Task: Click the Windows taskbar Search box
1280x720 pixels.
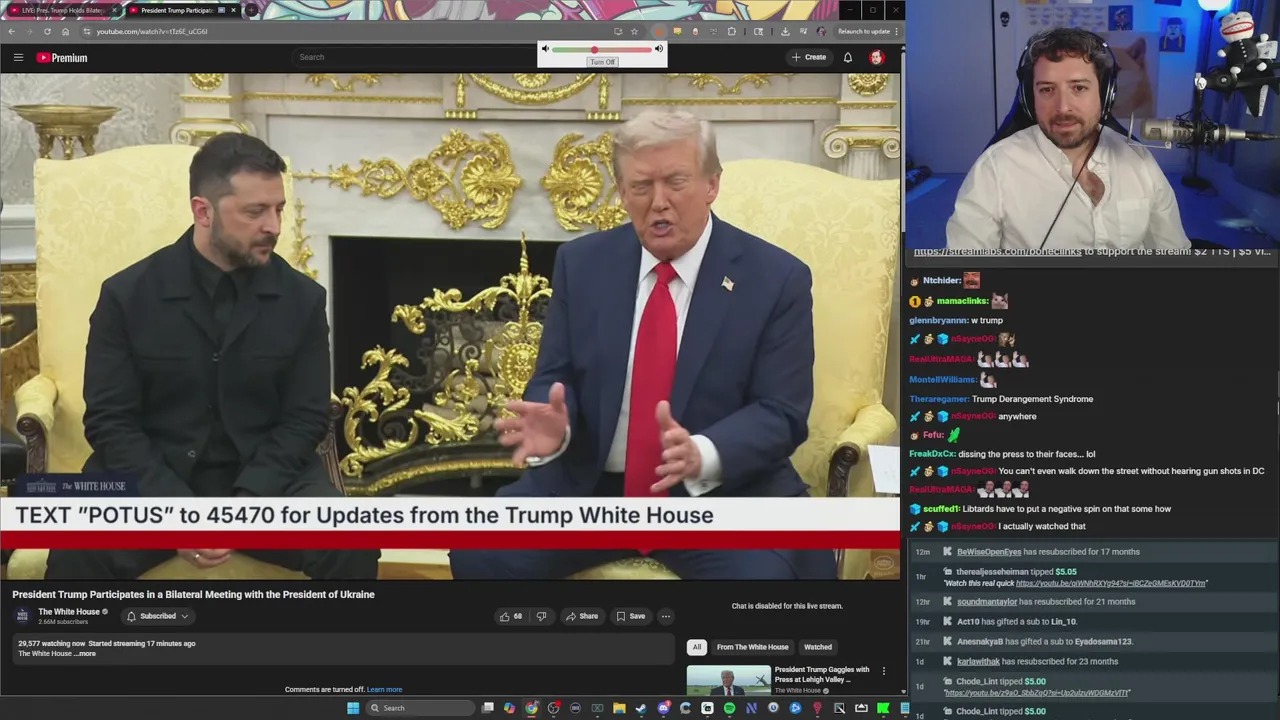Action: 419,708
